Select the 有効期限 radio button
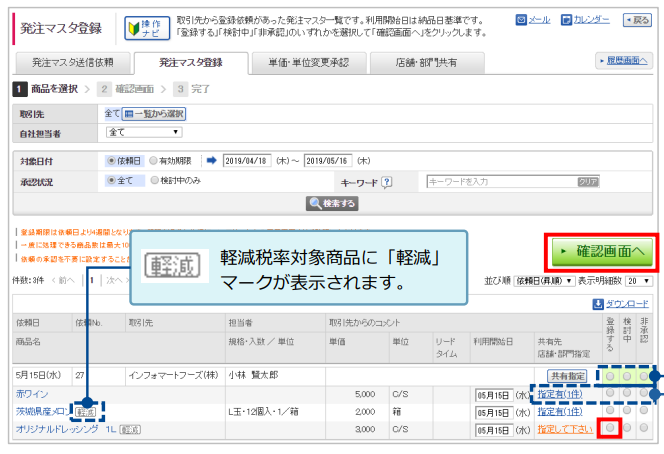Screen dimensions: 664x454 pyautogui.click(x=153, y=160)
